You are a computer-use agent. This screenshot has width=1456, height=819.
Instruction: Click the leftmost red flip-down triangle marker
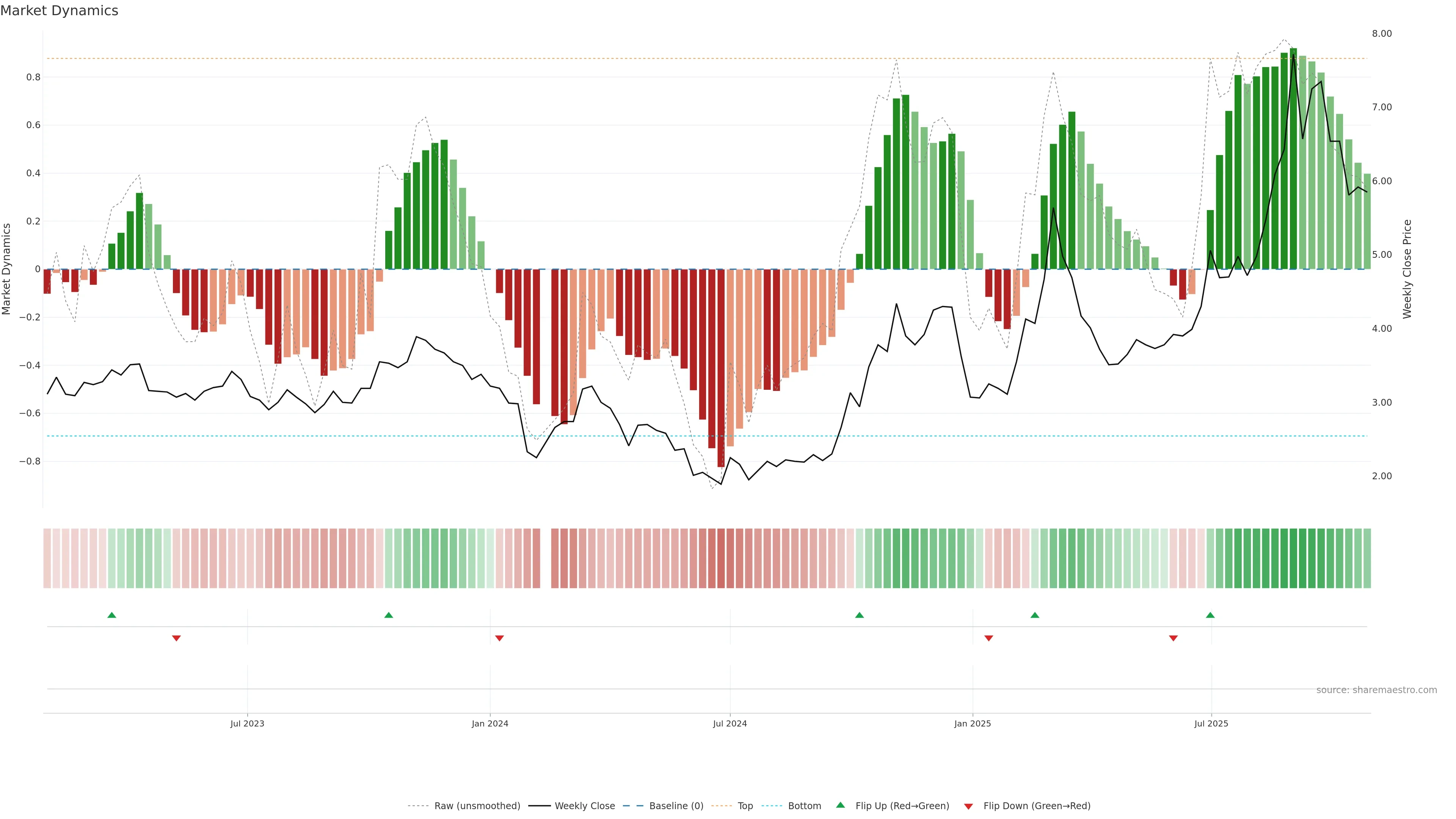click(176, 638)
